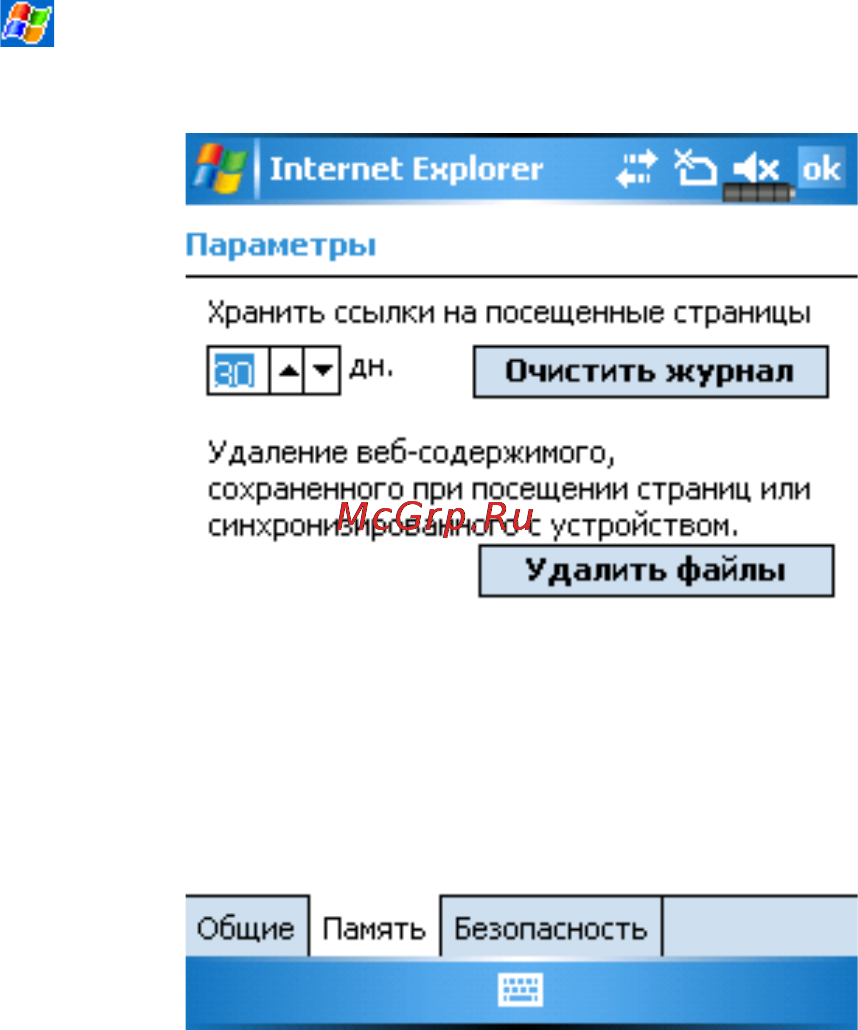Click the Параметры heading text
This screenshot has width=858, height=1030.
click(x=281, y=245)
